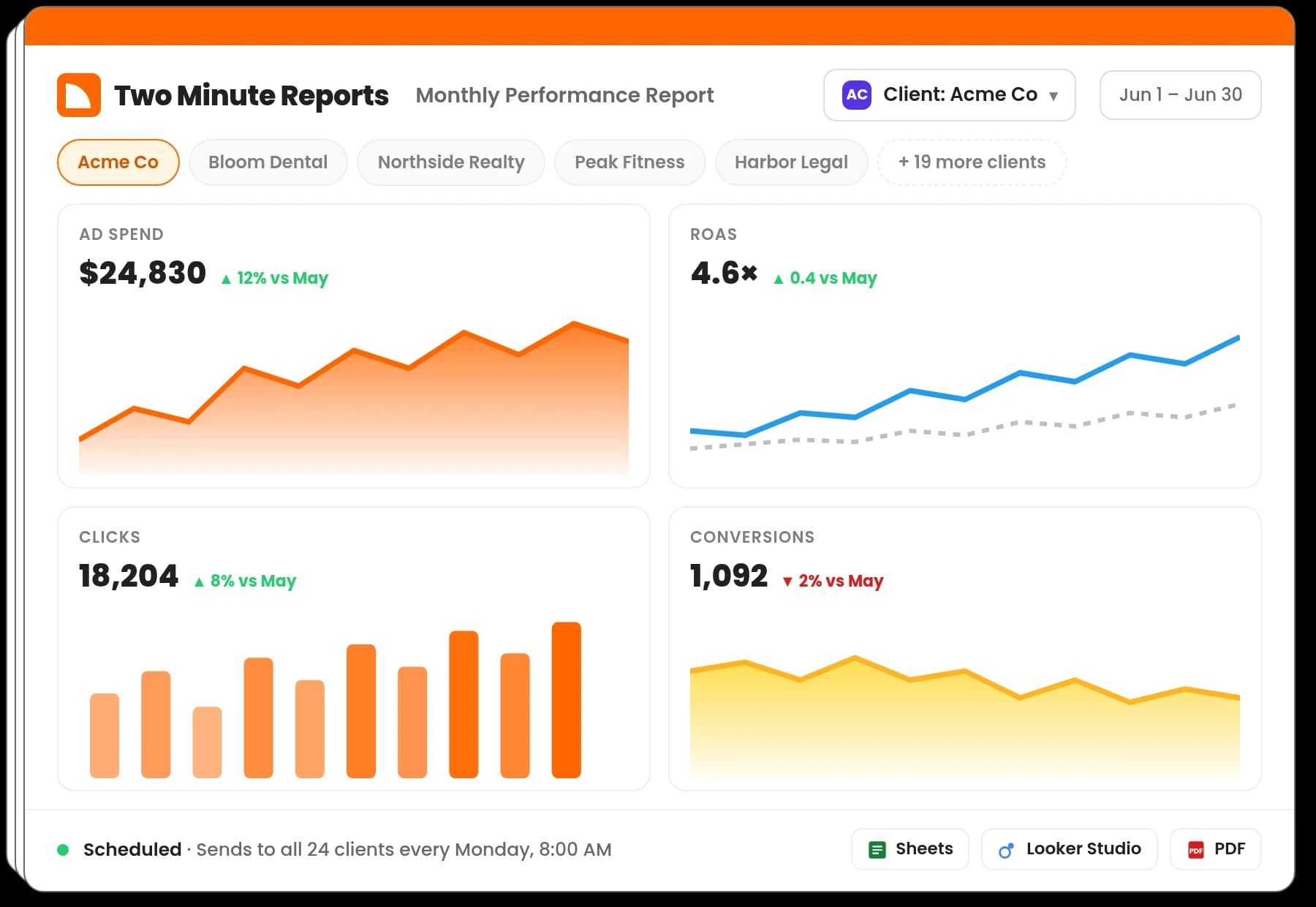Click the 2% vs May change label
Image resolution: width=1316 pixels, height=907 pixels.
click(841, 581)
